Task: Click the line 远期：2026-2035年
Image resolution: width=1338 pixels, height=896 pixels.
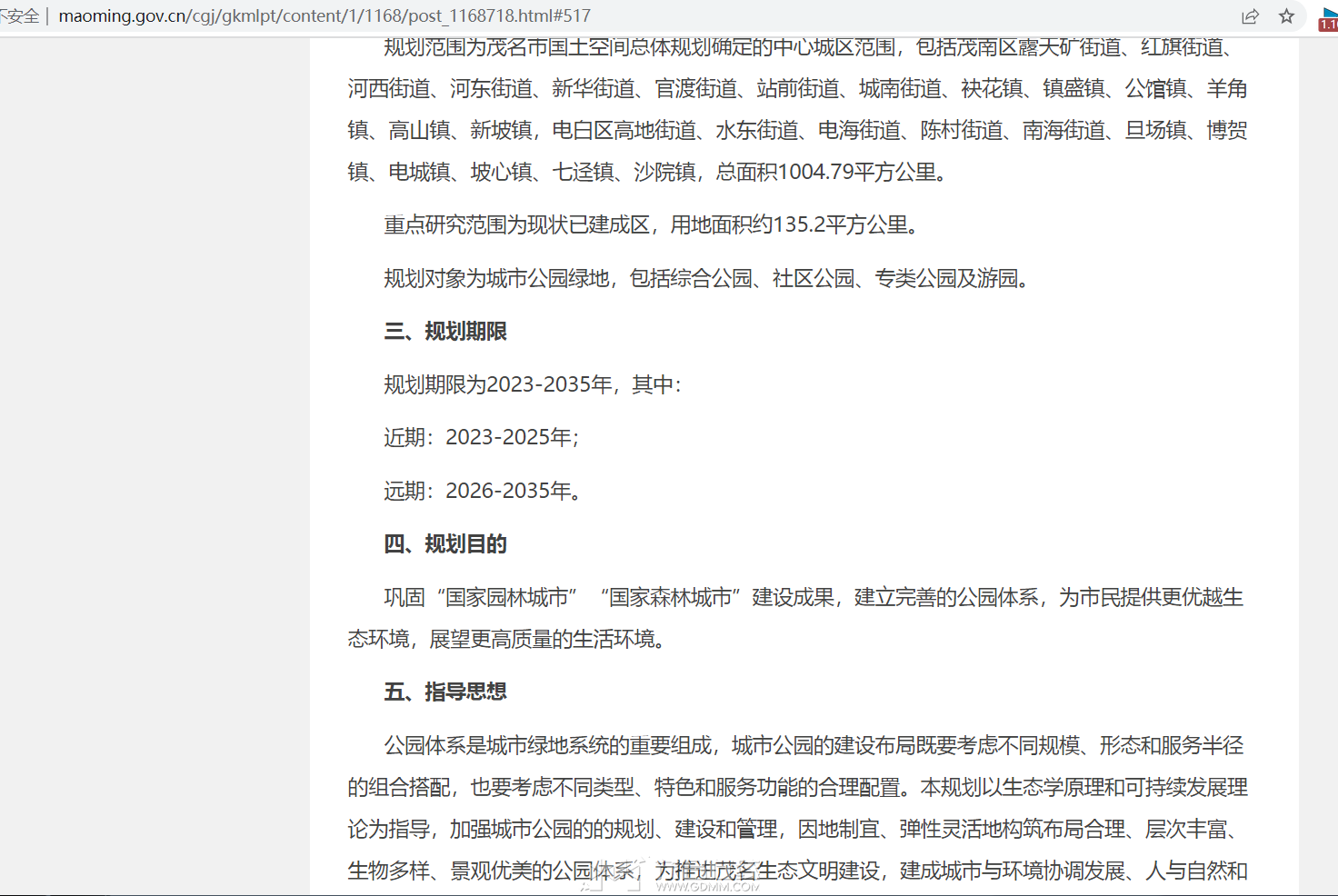Action: (x=483, y=492)
